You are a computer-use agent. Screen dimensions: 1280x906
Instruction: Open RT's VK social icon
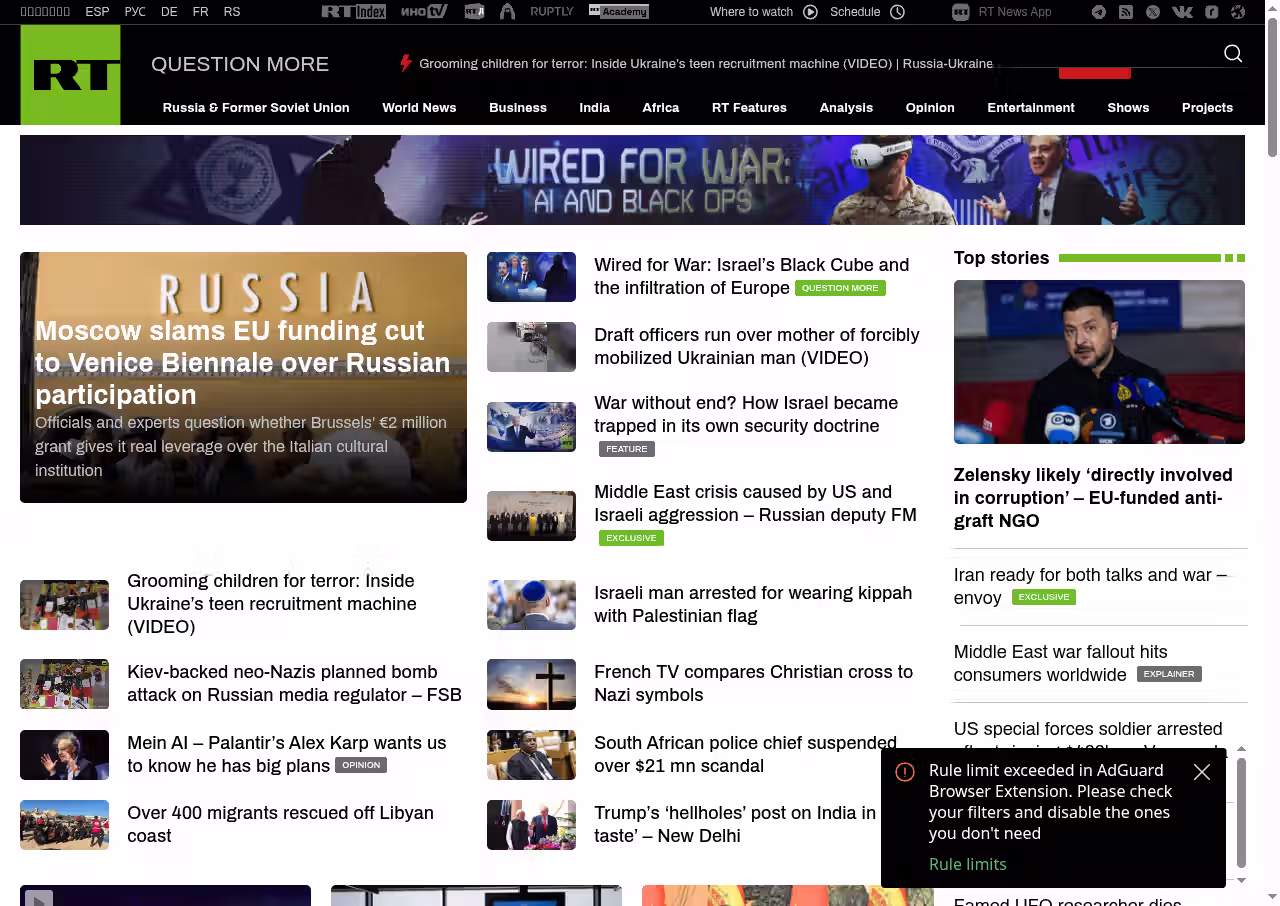(1182, 12)
